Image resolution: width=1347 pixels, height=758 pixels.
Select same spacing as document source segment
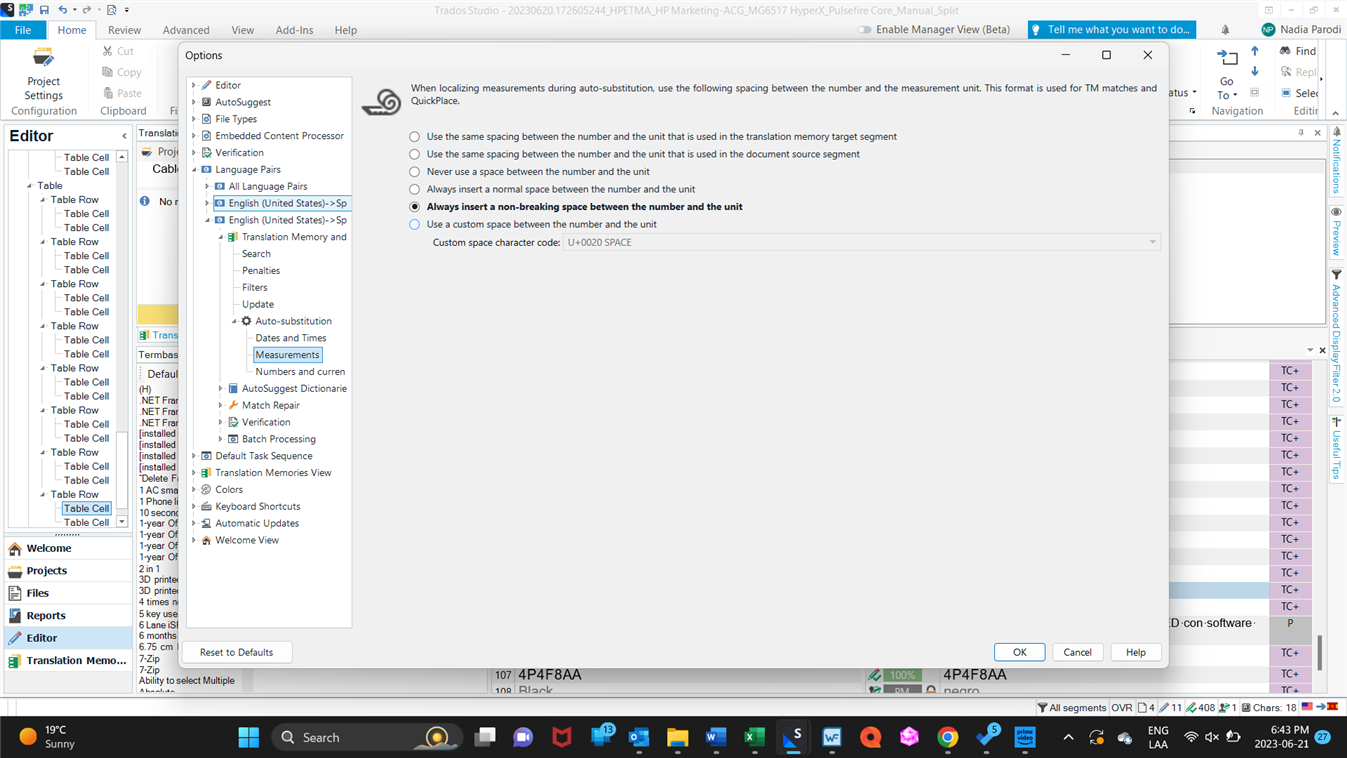(x=415, y=154)
